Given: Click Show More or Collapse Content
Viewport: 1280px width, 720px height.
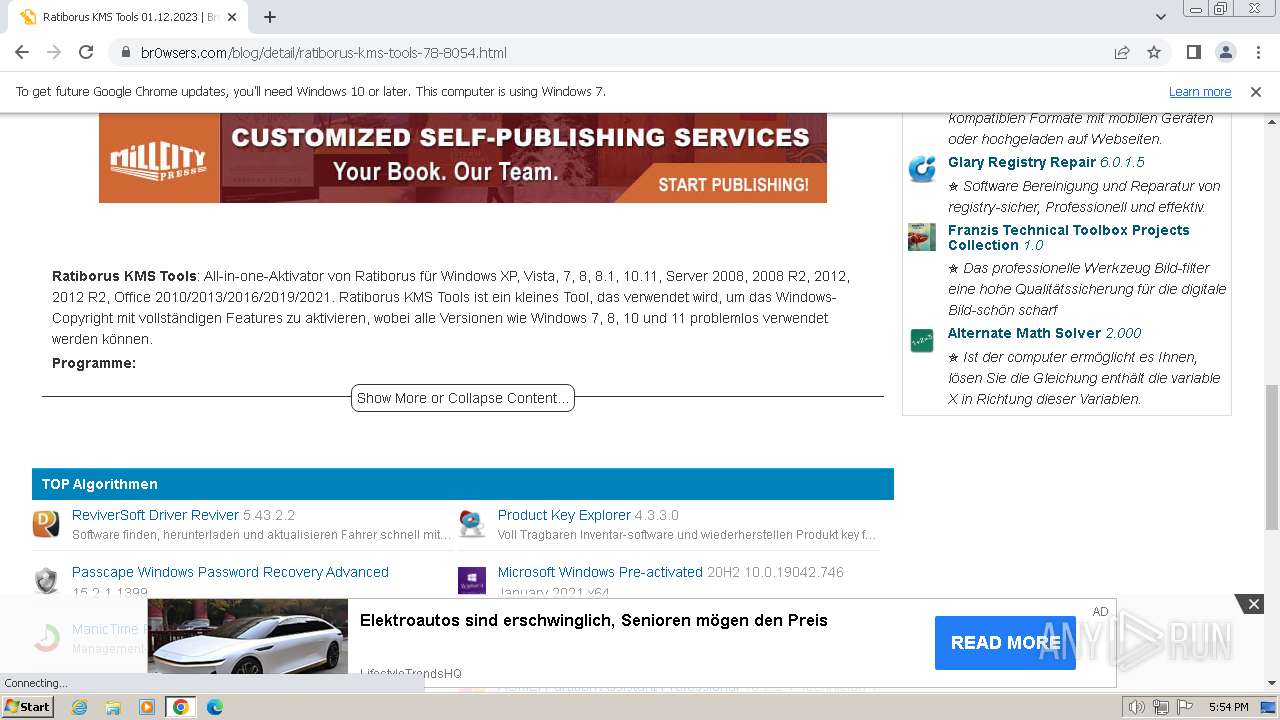Looking at the screenshot, I should 463,398.
